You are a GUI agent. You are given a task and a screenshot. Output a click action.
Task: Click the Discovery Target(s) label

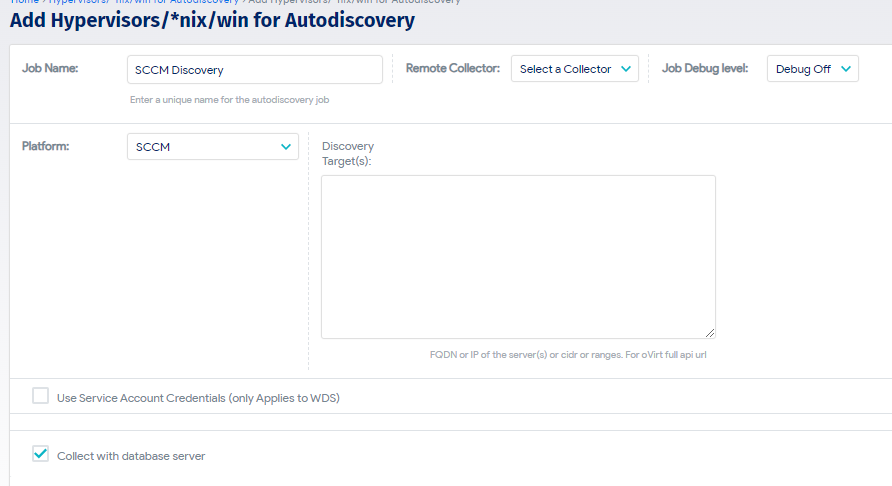point(348,154)
